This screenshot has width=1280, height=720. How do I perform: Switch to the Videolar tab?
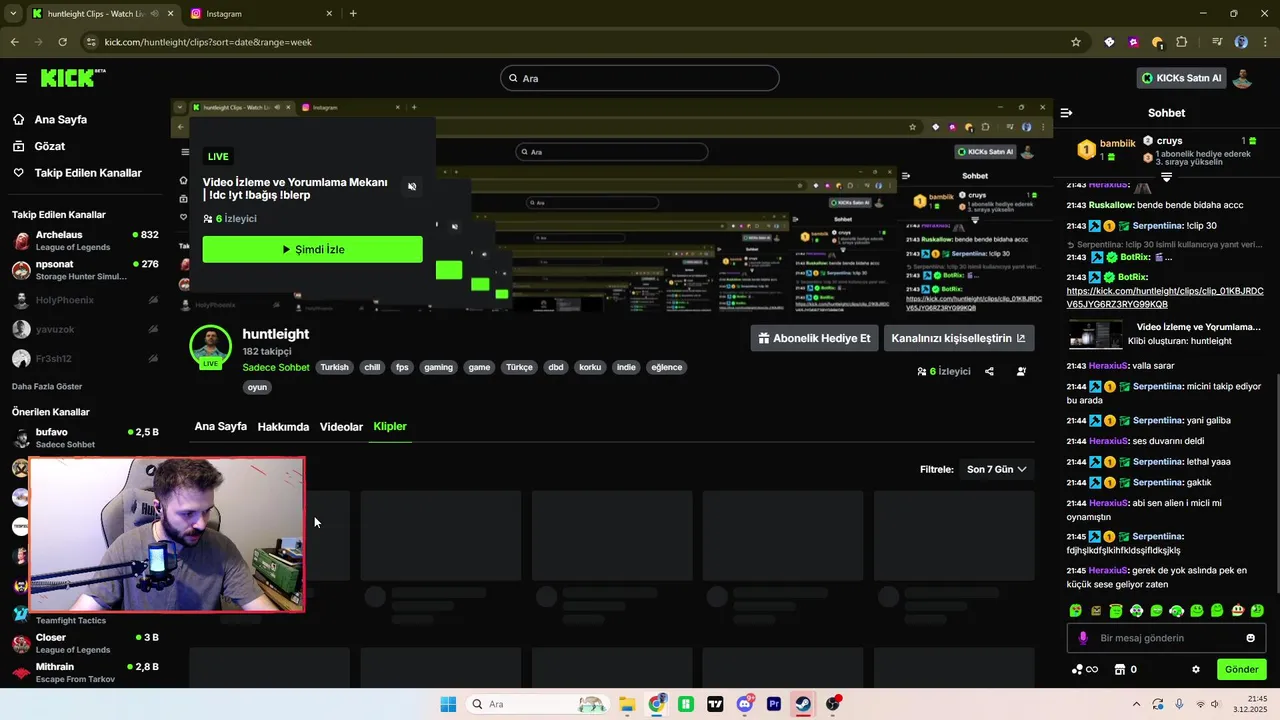[341, 427]
